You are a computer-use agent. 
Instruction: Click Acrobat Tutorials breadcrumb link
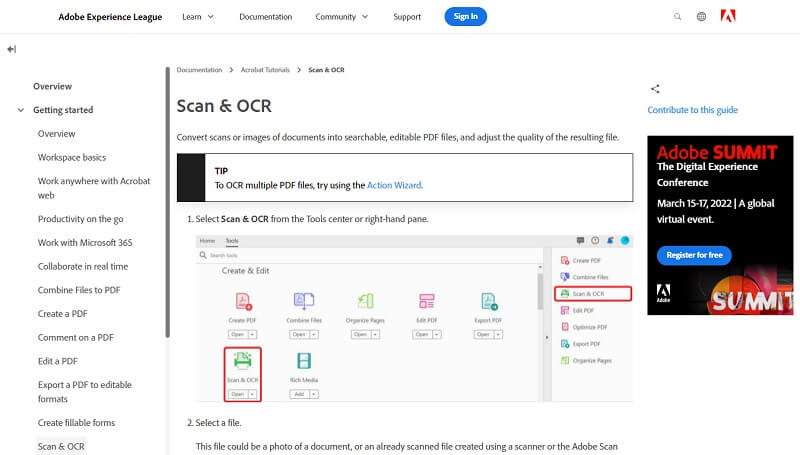265,70
